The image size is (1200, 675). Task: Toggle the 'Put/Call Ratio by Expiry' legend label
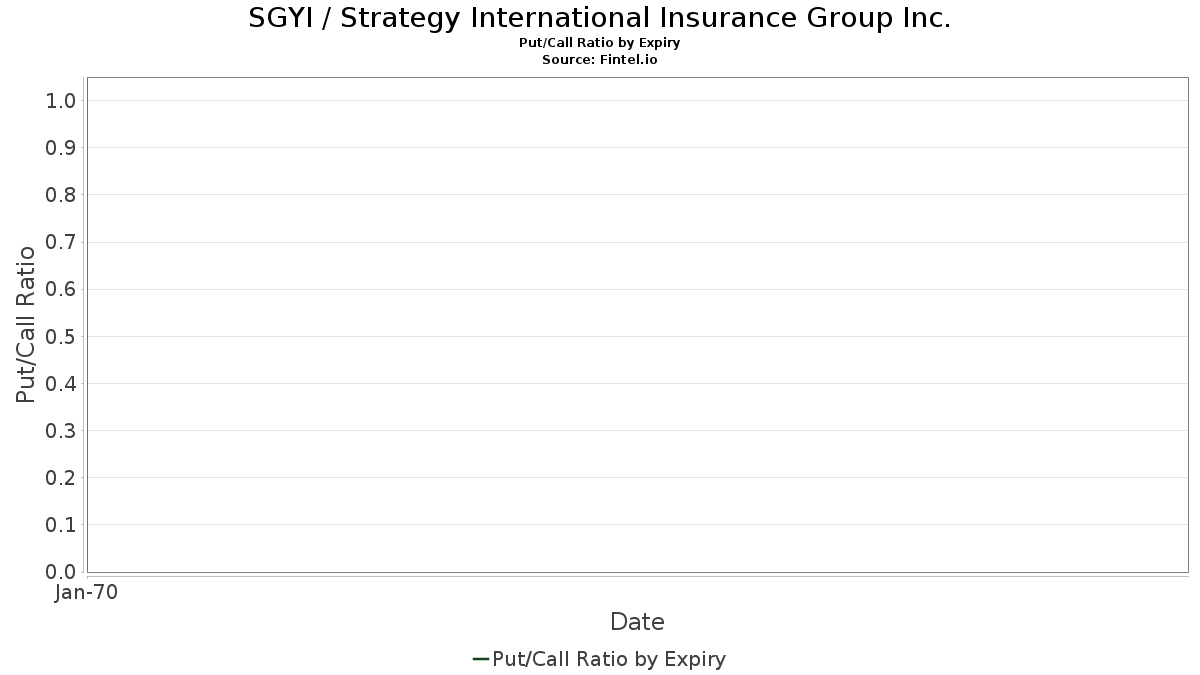pos(609,659)
